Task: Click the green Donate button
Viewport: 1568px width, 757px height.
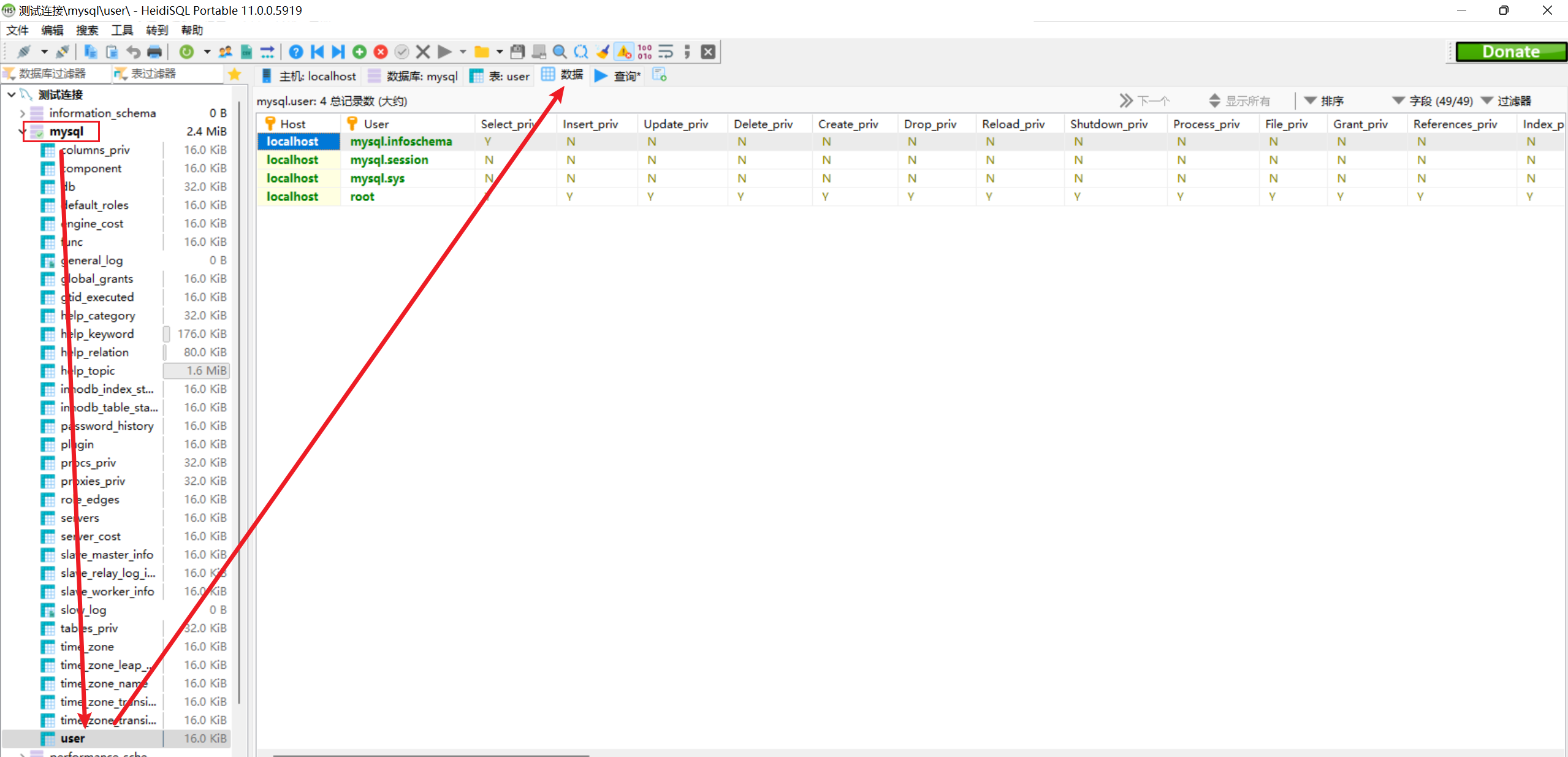Action: [x=1510, y=52]
